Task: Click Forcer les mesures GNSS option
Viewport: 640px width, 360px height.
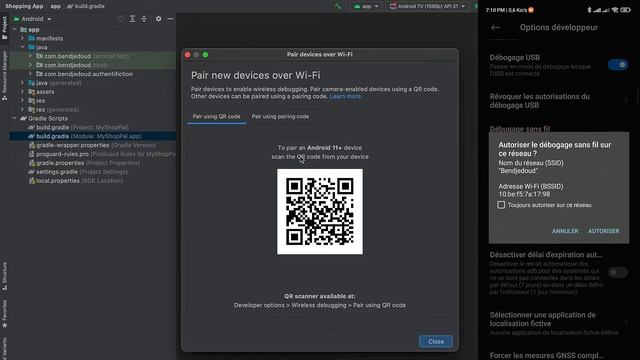Action: [x=547, y=355]
